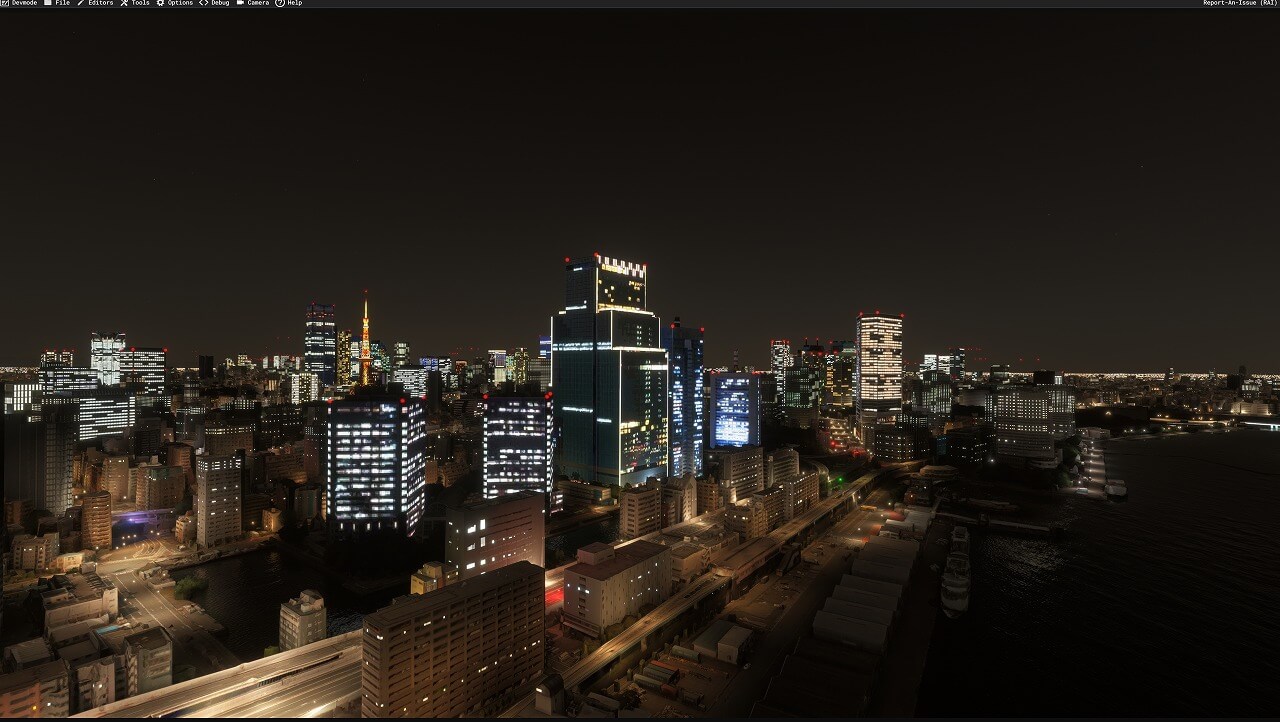Viewport: 1280px width, 722px height.
Task: Open the File menu
Action: click(57, 3)
